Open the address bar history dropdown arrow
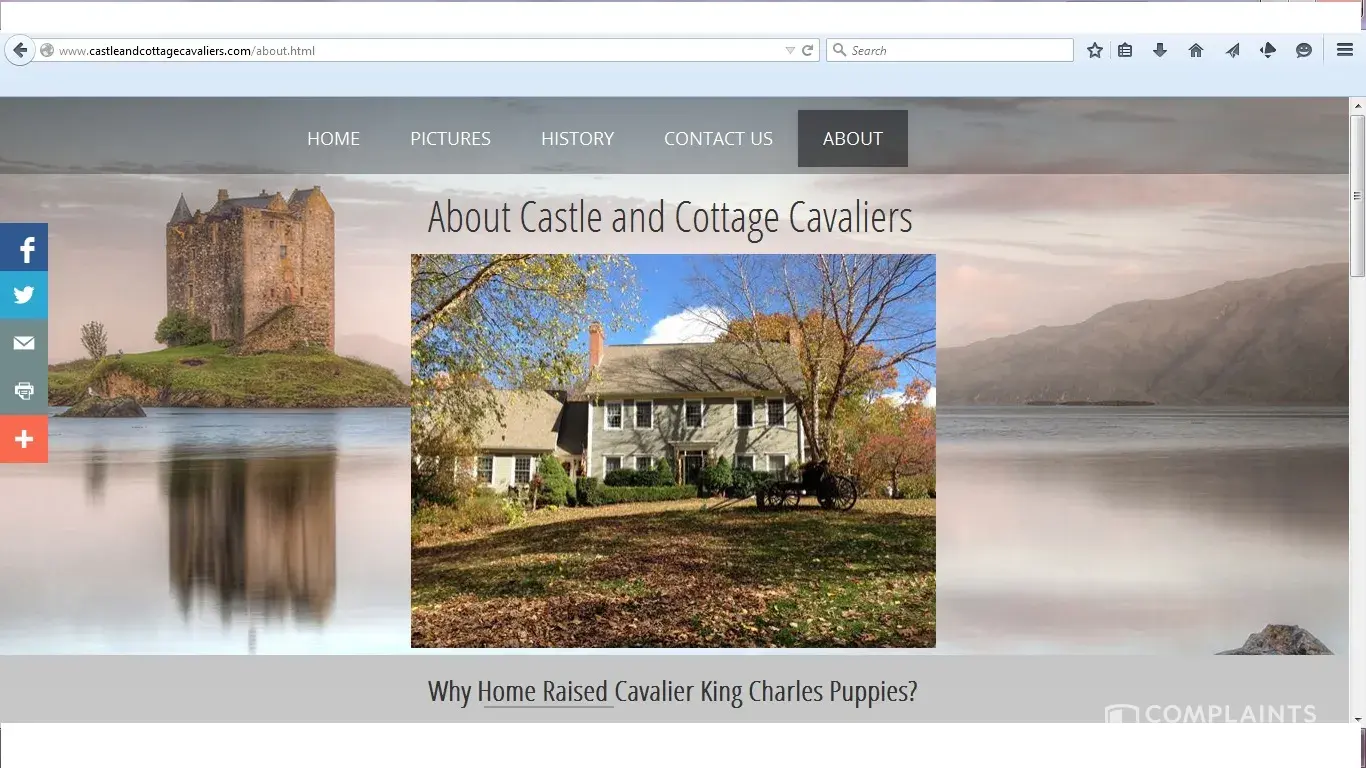 pos(790,50)
